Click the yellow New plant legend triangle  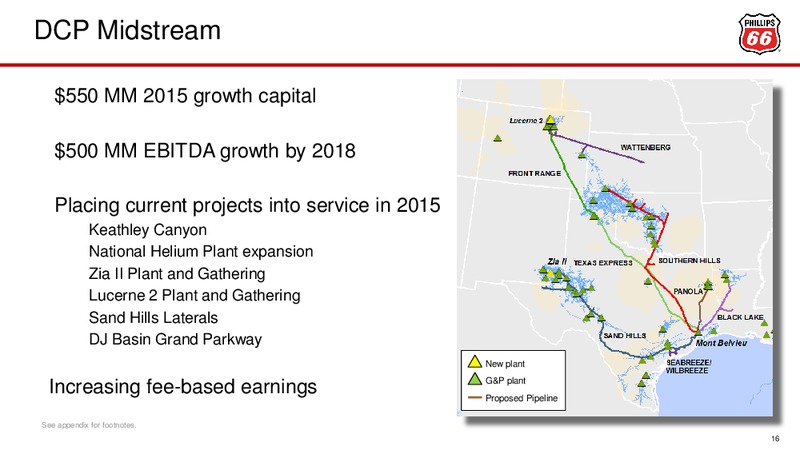pyautogui.click(x=475, y=362)
